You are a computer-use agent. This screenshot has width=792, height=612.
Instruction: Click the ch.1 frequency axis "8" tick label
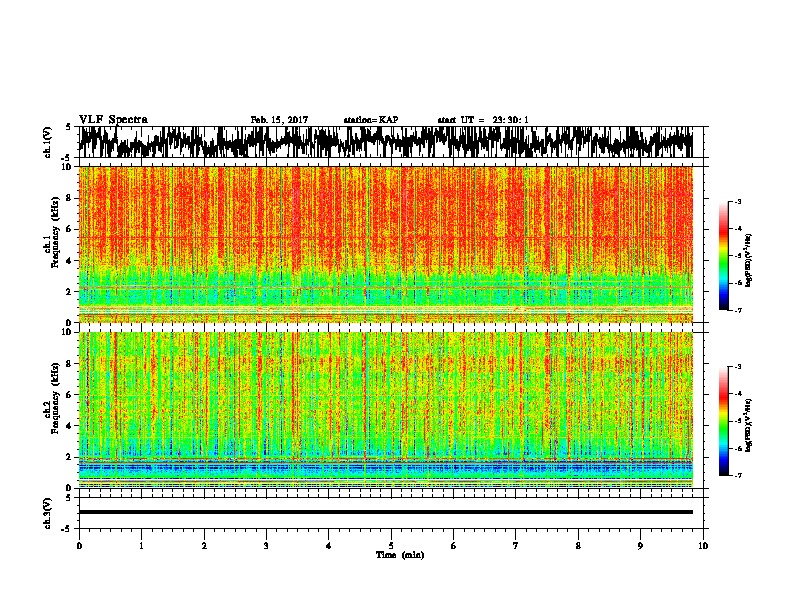70,198
